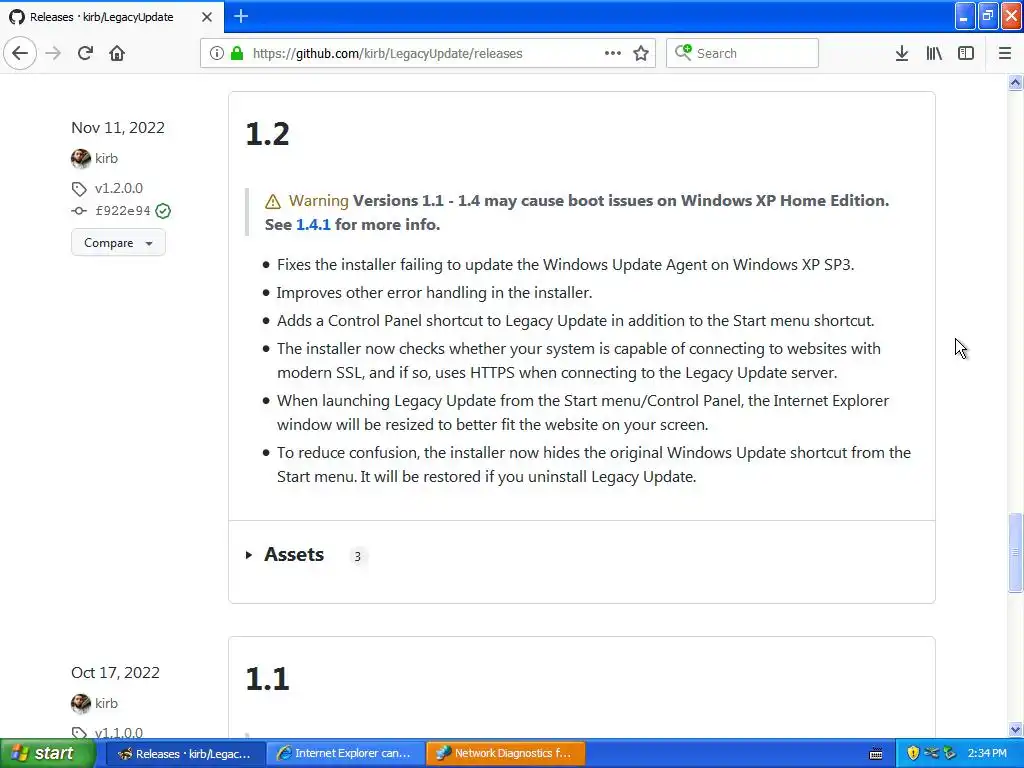The height and width of the screenshot is (768, 1024).
Task: Follow the 1.4.1 link in warning
Action: coord(313,225)
